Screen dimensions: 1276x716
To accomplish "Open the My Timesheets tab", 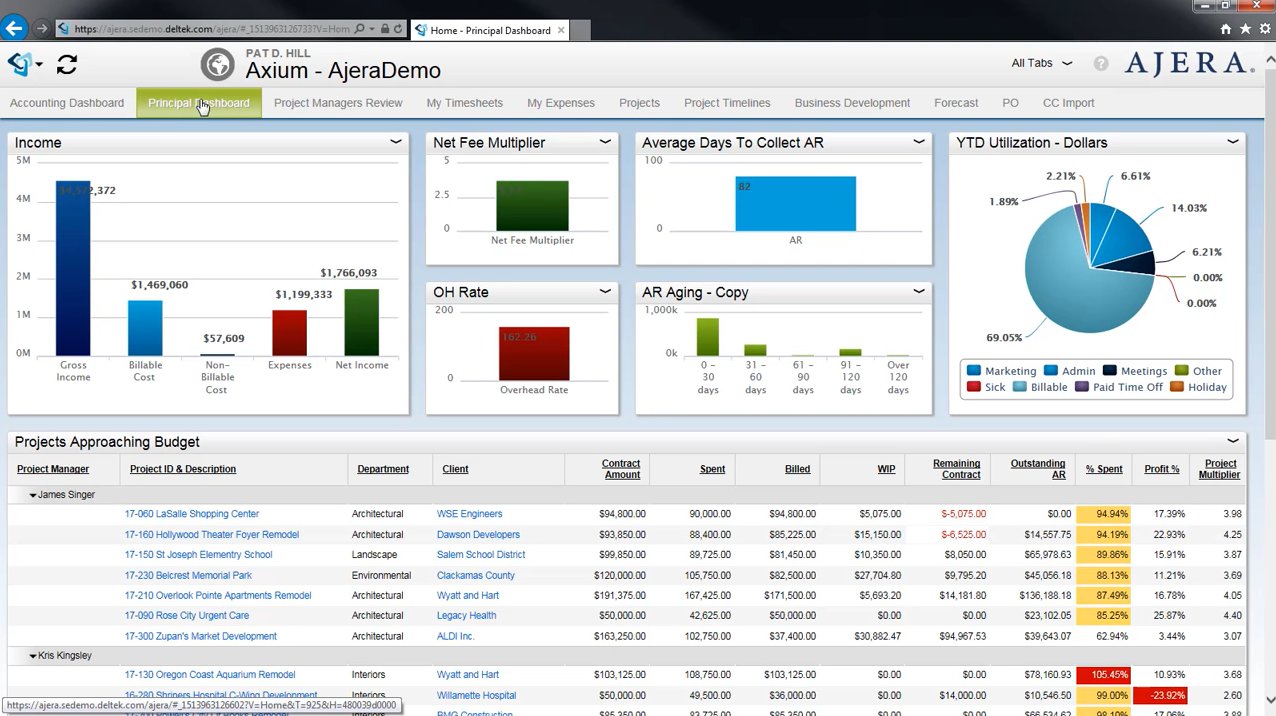I will pyautogui.click(x=464, y=102).
